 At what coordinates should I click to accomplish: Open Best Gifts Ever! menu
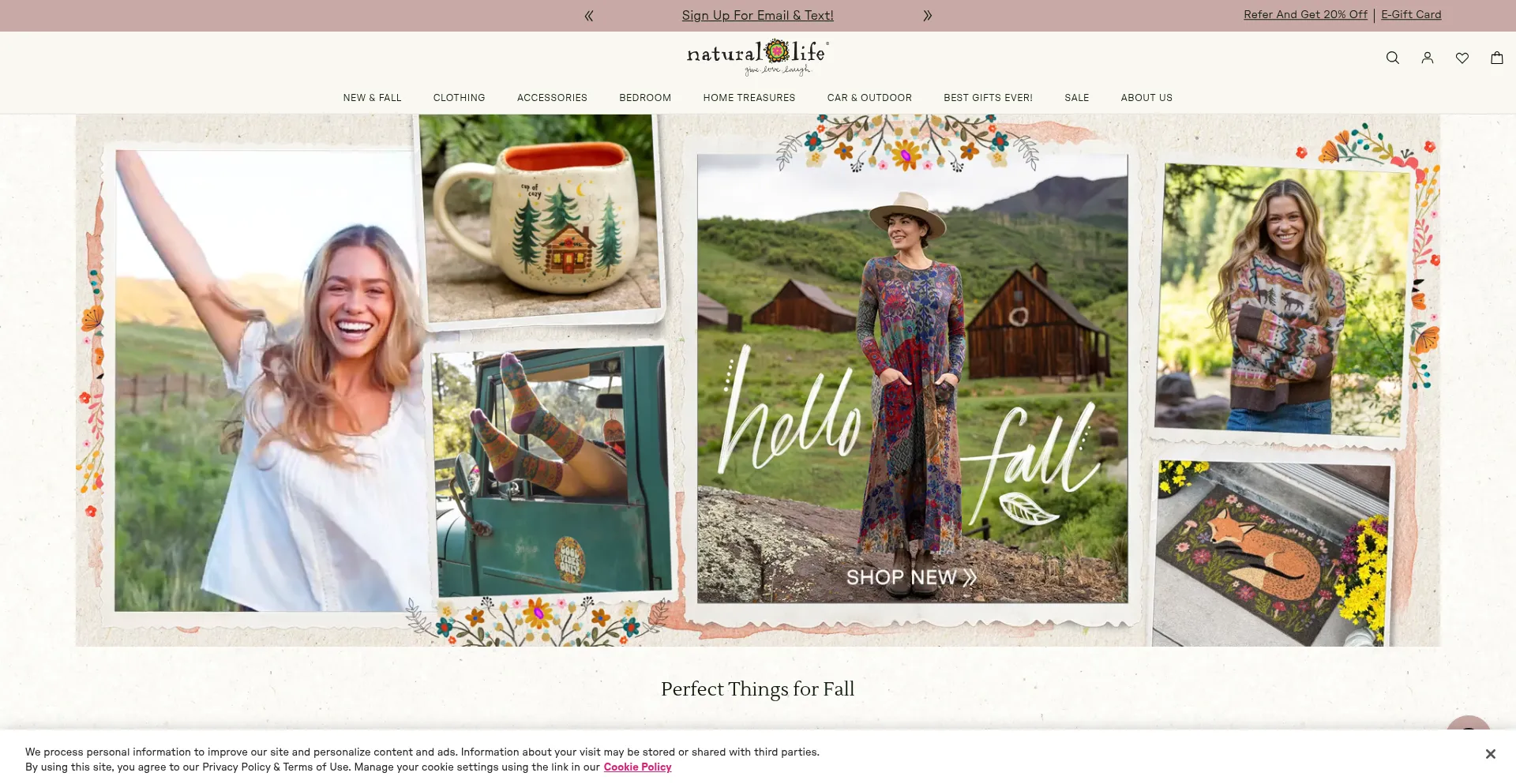988,98
